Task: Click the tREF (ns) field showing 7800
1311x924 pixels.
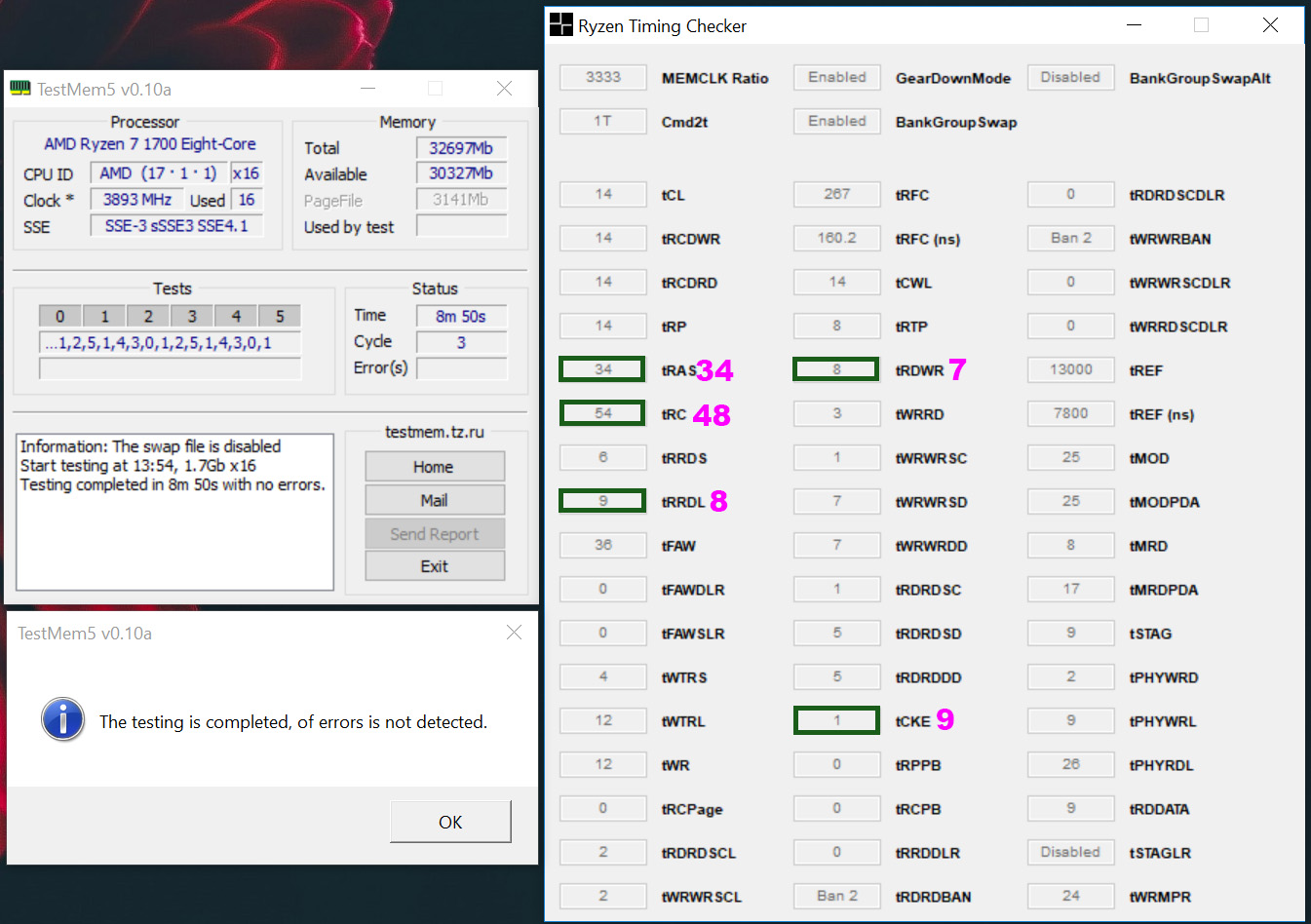Action: pyautogui.click(x=1071, y=413)
